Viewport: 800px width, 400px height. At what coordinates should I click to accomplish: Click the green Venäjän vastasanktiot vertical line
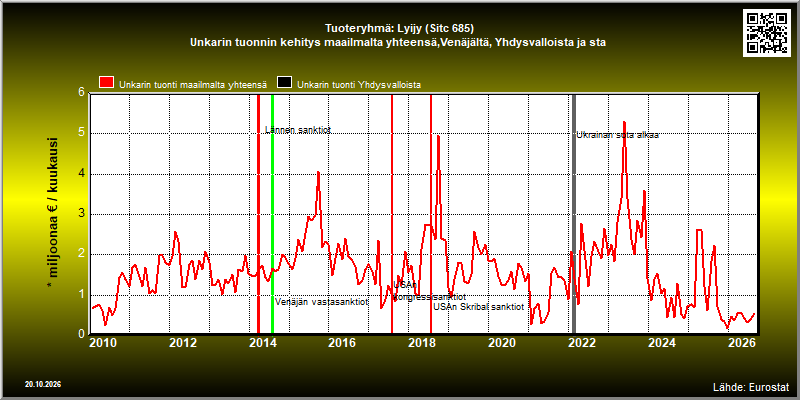[272, 214]
